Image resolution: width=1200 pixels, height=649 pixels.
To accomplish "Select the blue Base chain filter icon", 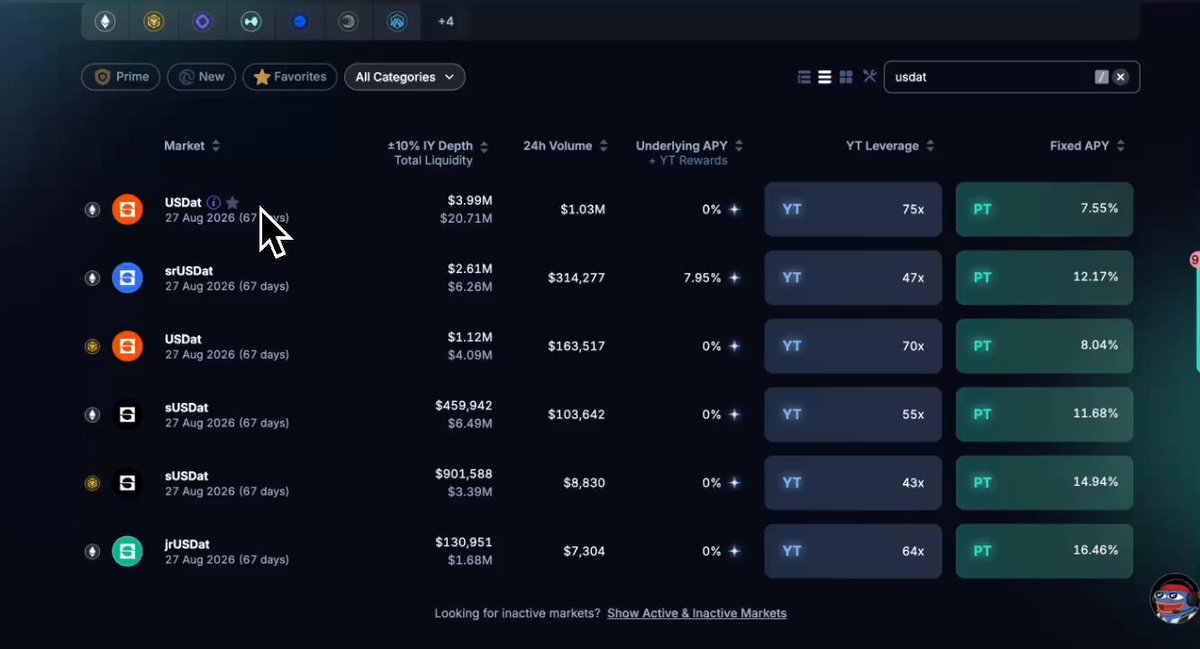I will click(x=299, y=20).
